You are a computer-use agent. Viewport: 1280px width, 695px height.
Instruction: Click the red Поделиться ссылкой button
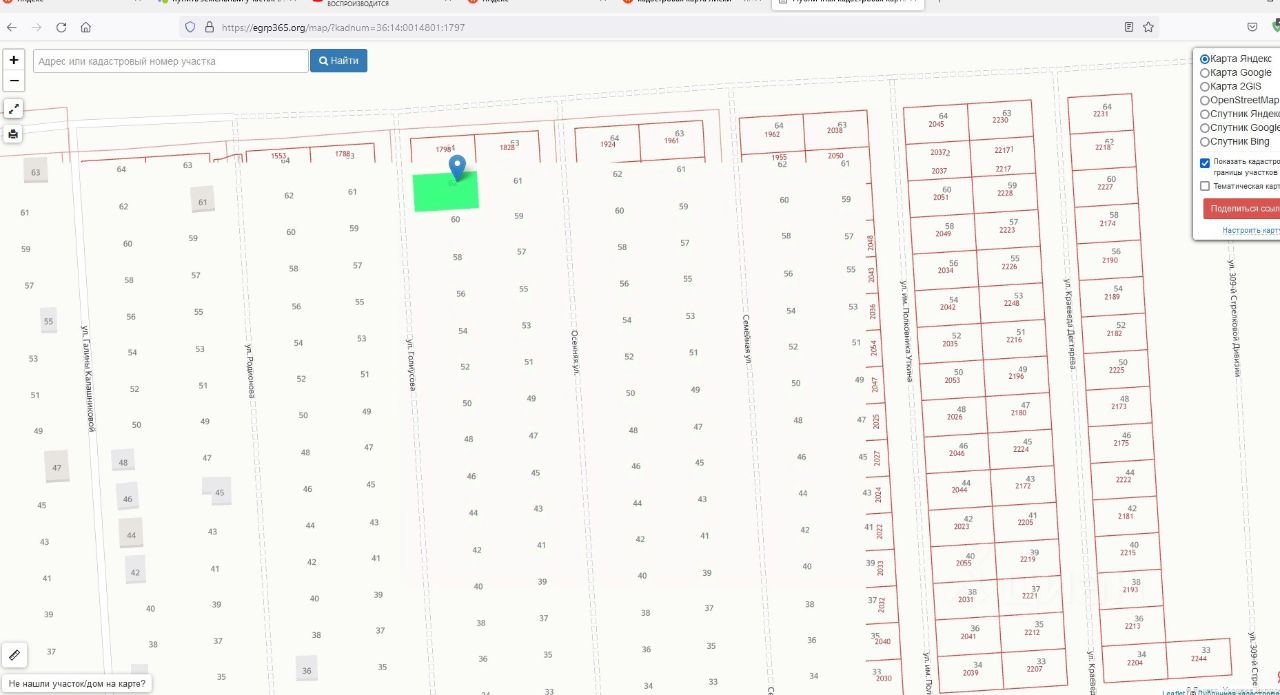(x=1242, y=209)
